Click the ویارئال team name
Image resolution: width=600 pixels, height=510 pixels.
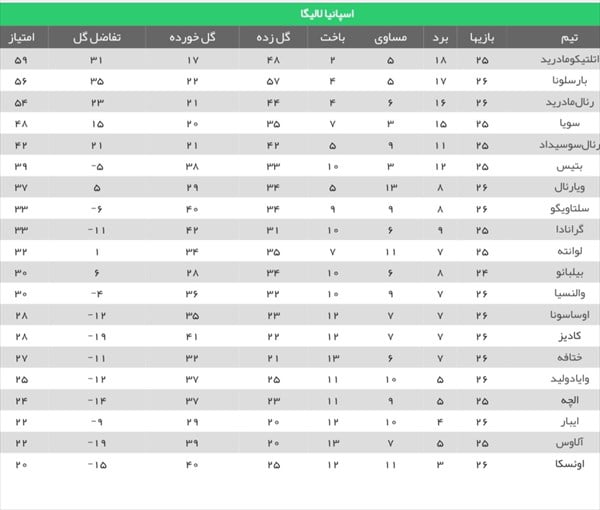tap(573, 187)
